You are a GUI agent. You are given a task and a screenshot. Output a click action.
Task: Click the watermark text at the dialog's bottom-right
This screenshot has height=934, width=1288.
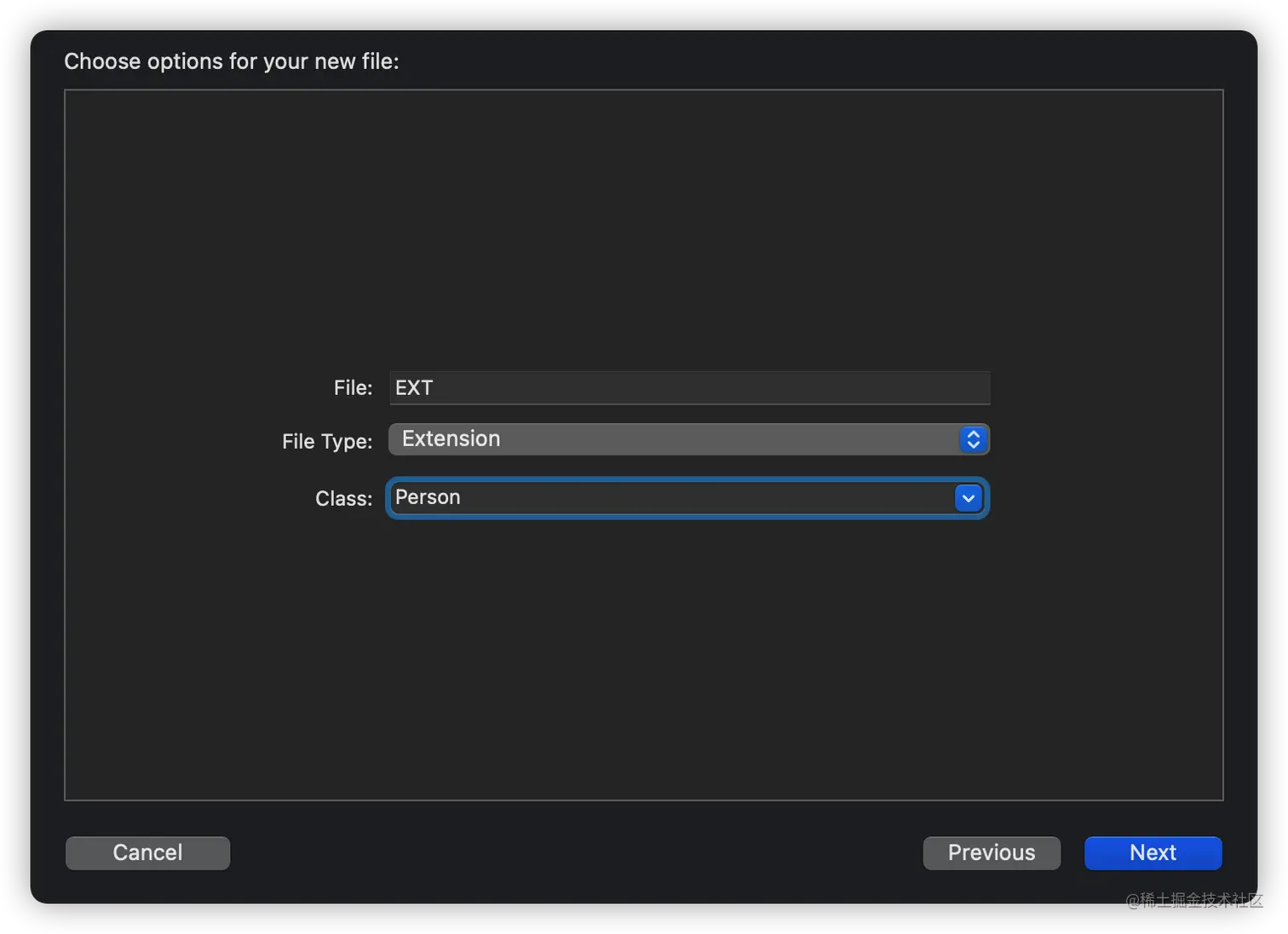(1193, 900)
